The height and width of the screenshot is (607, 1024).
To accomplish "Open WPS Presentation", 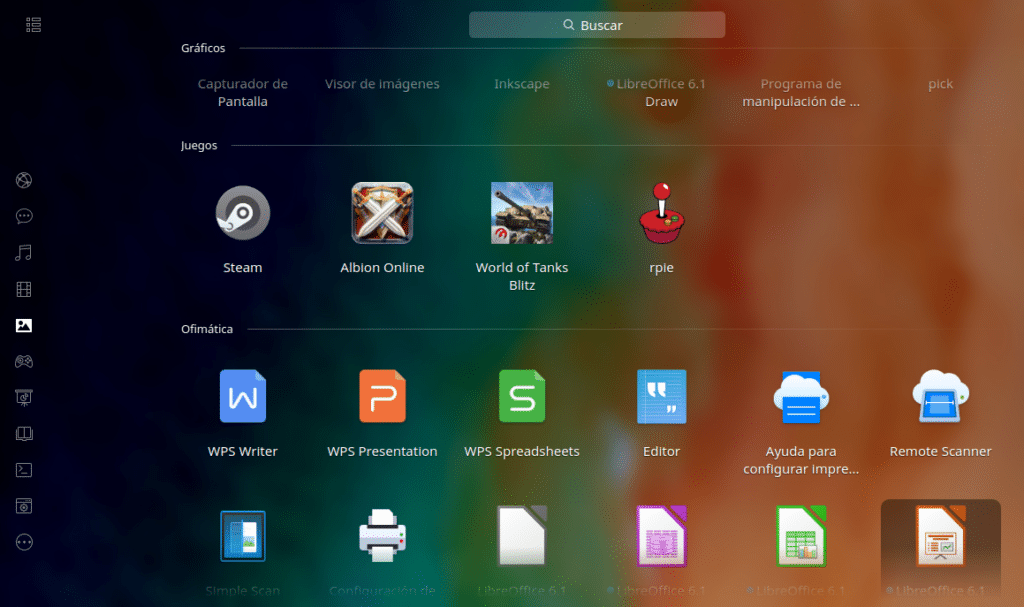I will pyautogui.click(x=382, y=397).
